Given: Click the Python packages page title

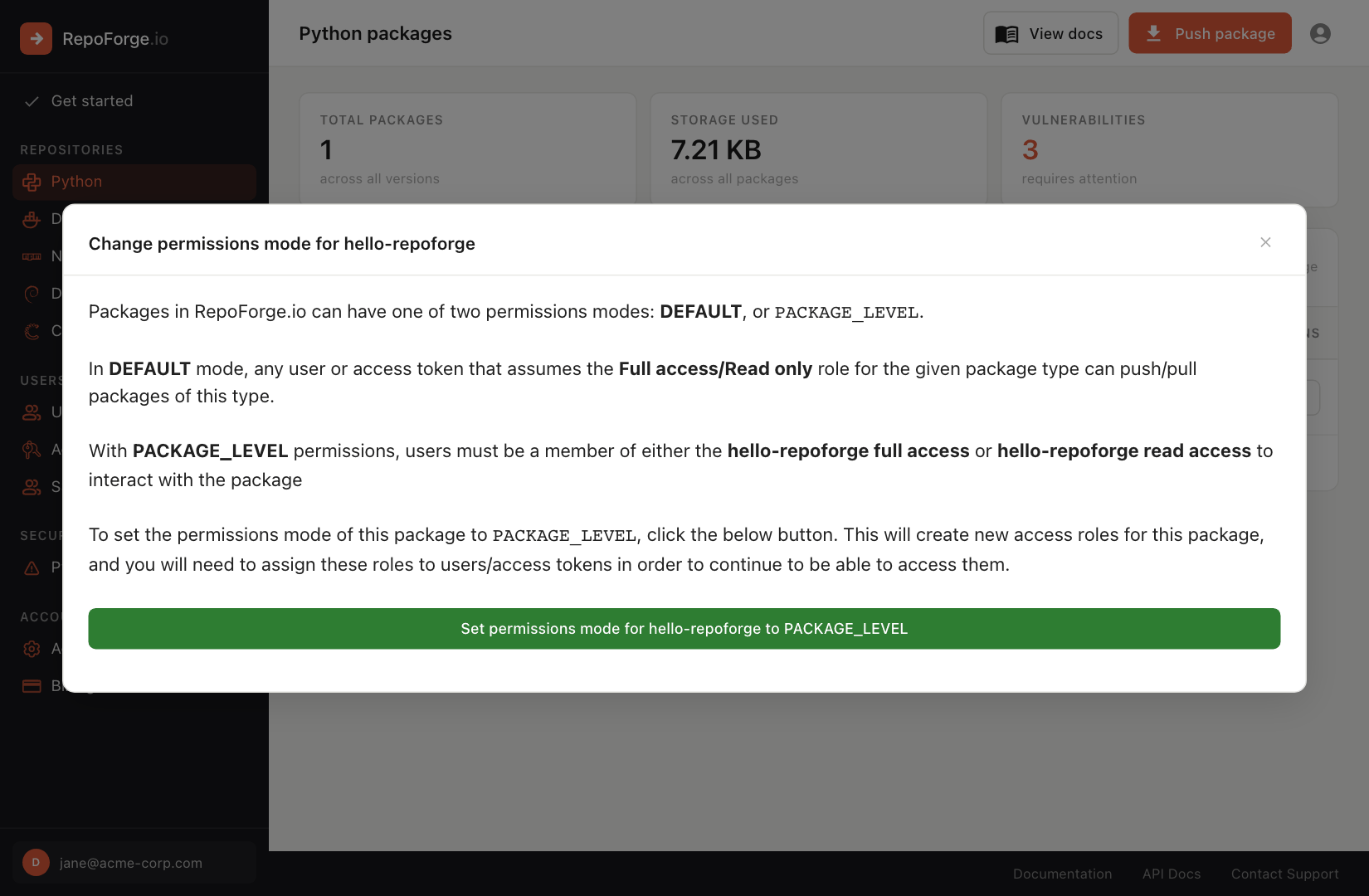Looking at the screenshot, I should pyautogui.click(x=375, y=33).
